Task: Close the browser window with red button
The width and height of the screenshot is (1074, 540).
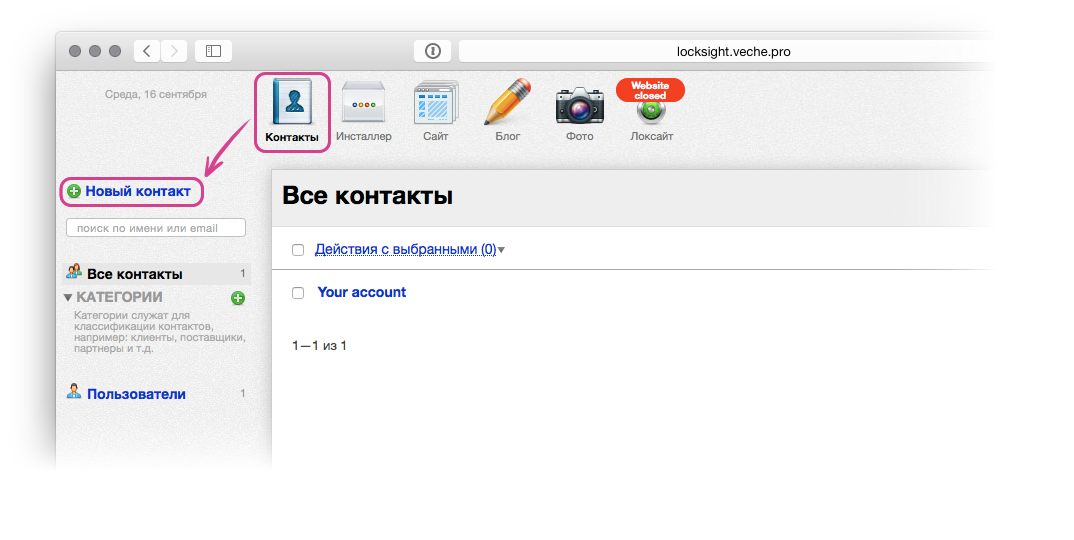Action: click(75, 51)
